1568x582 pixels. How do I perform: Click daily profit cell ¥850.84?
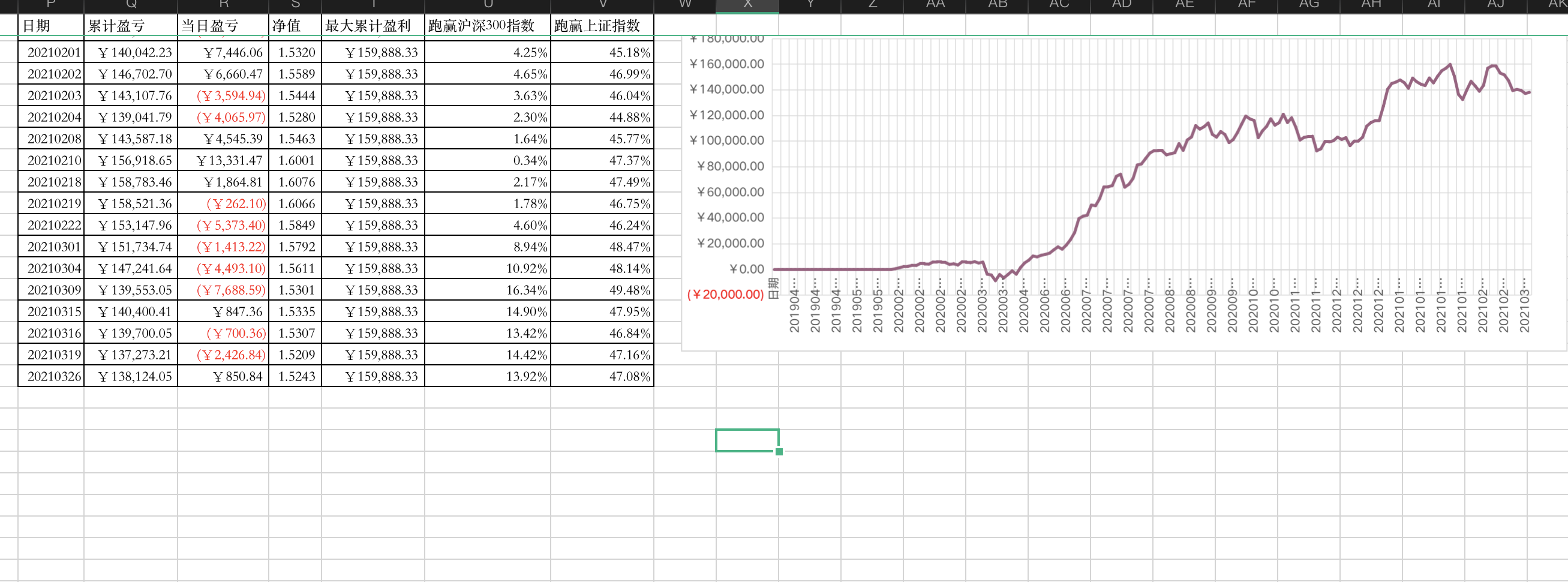pyautogui.click(x=223, y=377)
